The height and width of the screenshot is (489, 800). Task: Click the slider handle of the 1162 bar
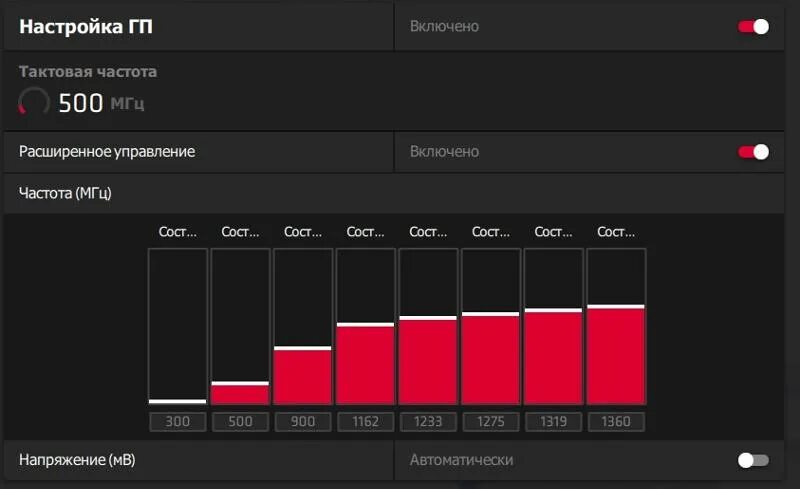tap(365, 324)
